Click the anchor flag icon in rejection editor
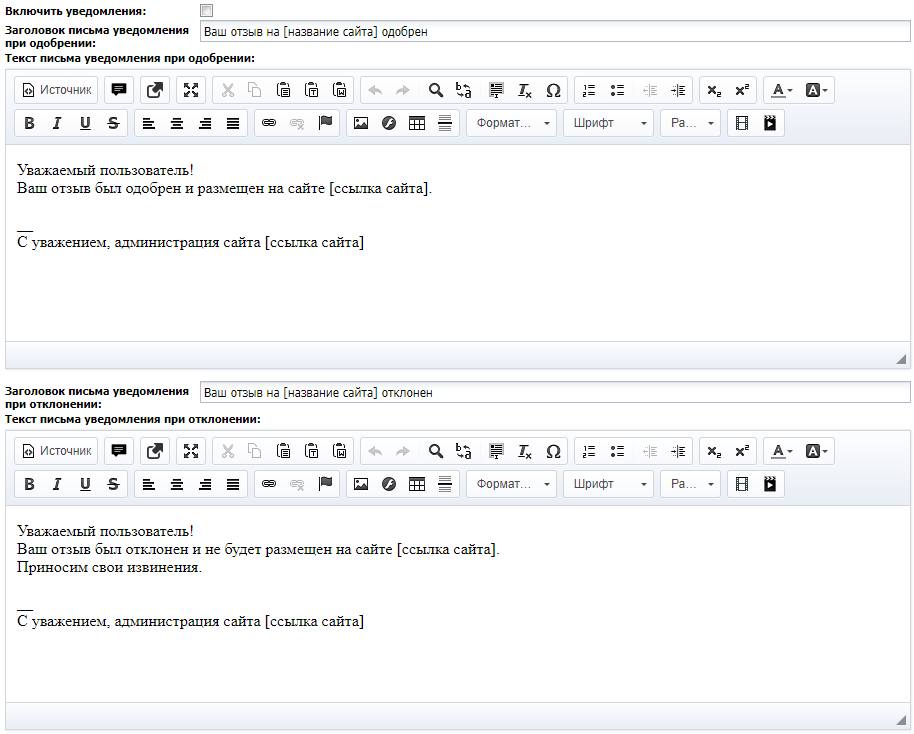The width and height of the screenshot is (914, 734). click(x=325, y=484)
